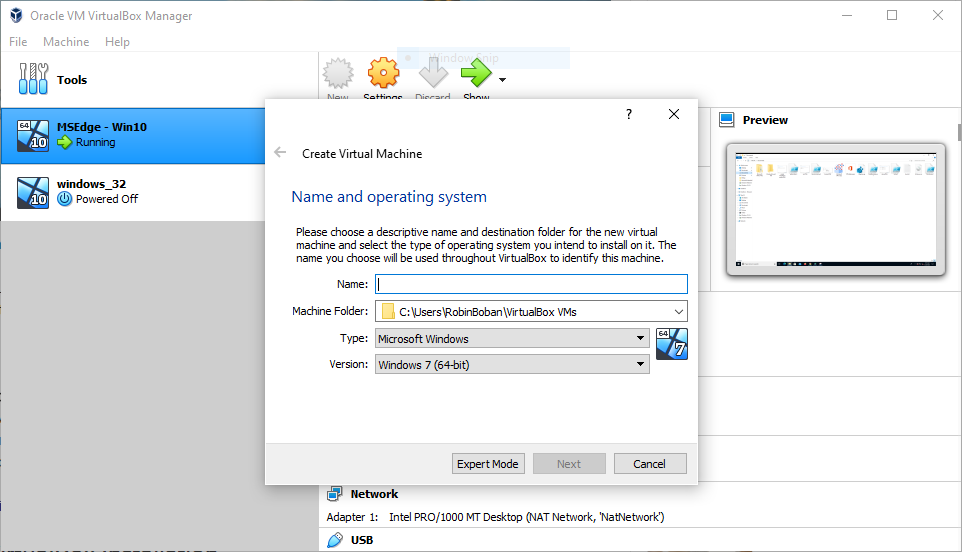Click the USB section icon
This screenshot has height=552, width=962.
tap(335, 540)
